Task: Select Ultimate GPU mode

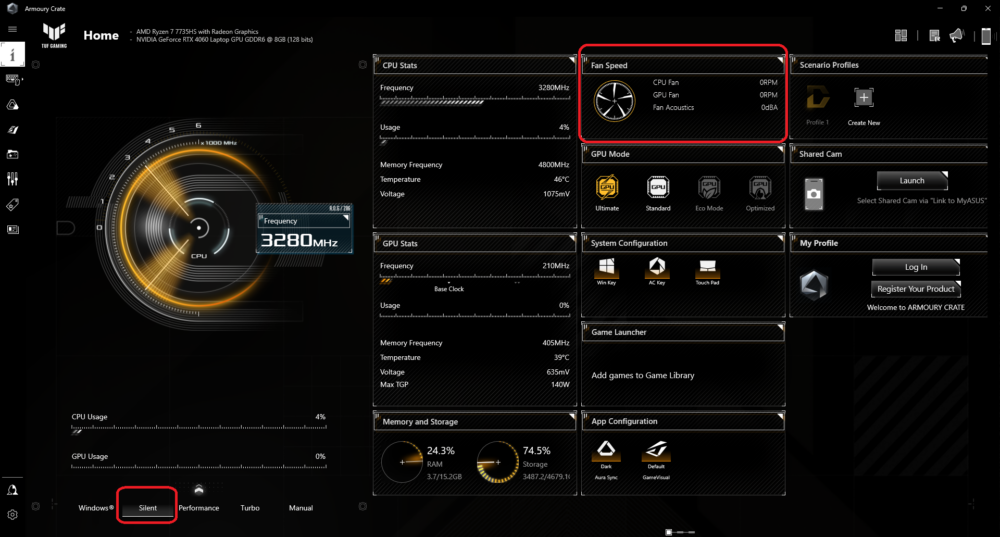Action: pos(607,193)
